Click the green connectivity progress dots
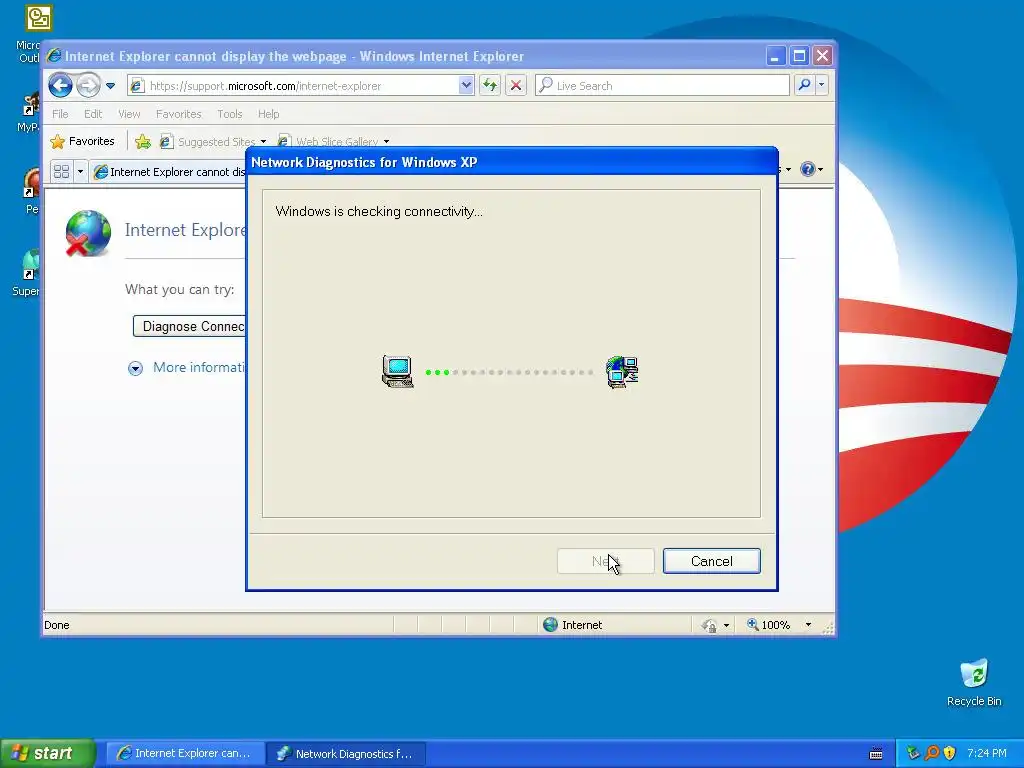 point(438,372)
